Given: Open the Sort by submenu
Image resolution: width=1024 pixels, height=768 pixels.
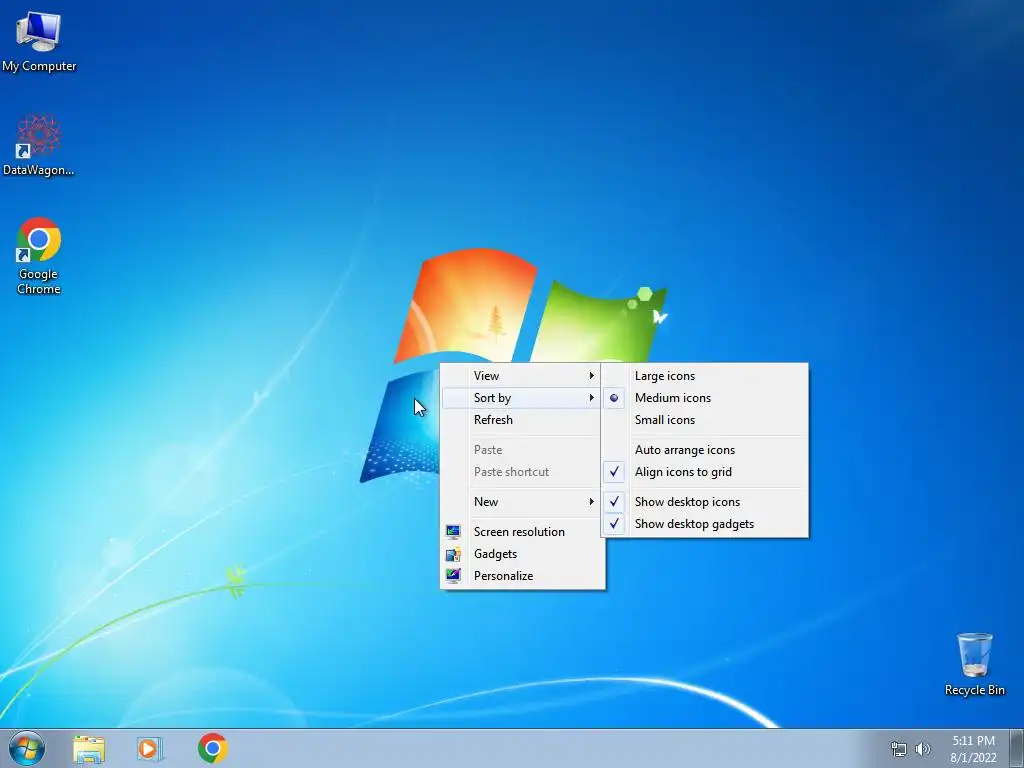Looking at the screenshot, I should pyautogui.click(x=521, y=398).
